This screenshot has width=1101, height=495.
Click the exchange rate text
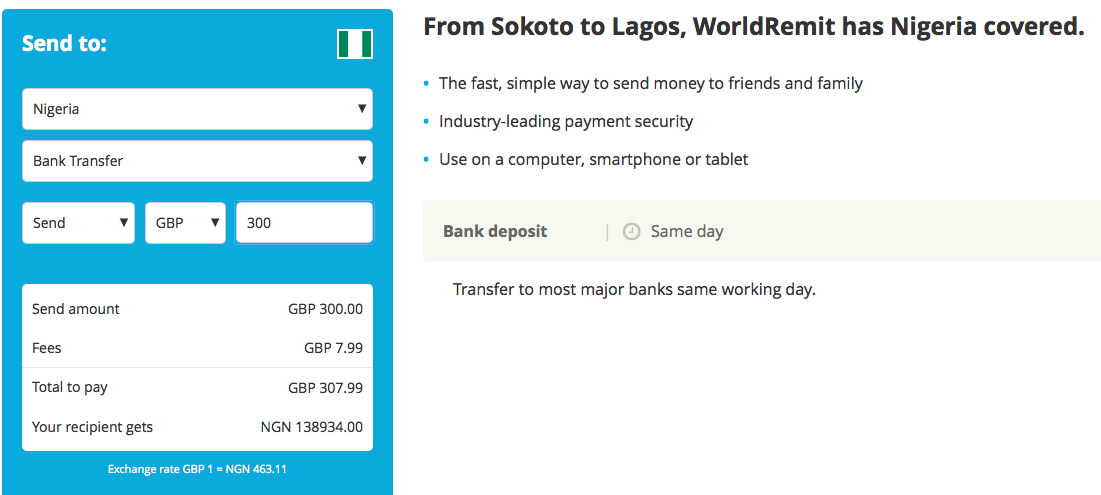[197, 469]
